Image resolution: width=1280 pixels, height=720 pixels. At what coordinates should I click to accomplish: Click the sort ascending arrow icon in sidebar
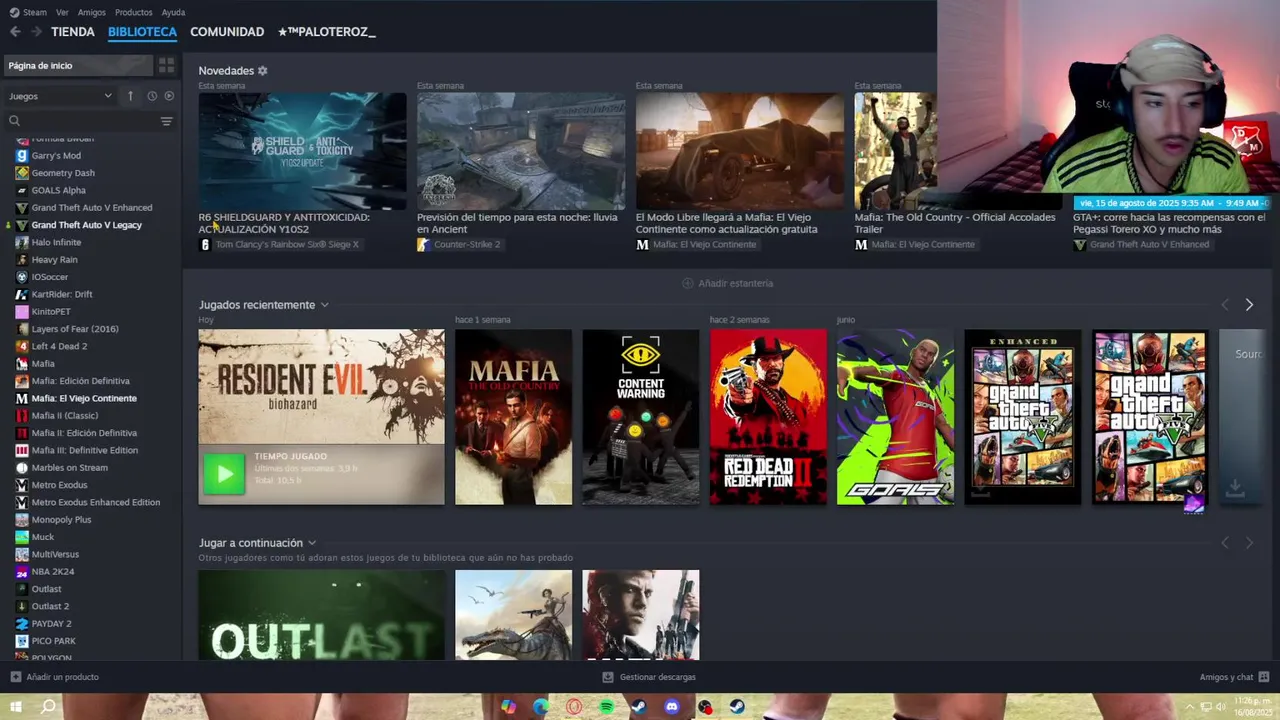click(130, 96)
